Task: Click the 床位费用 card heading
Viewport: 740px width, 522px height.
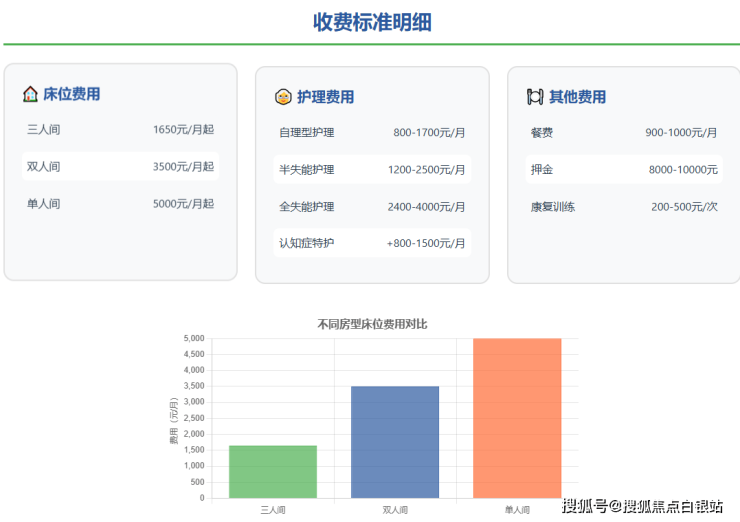Action: coord(71,94)
